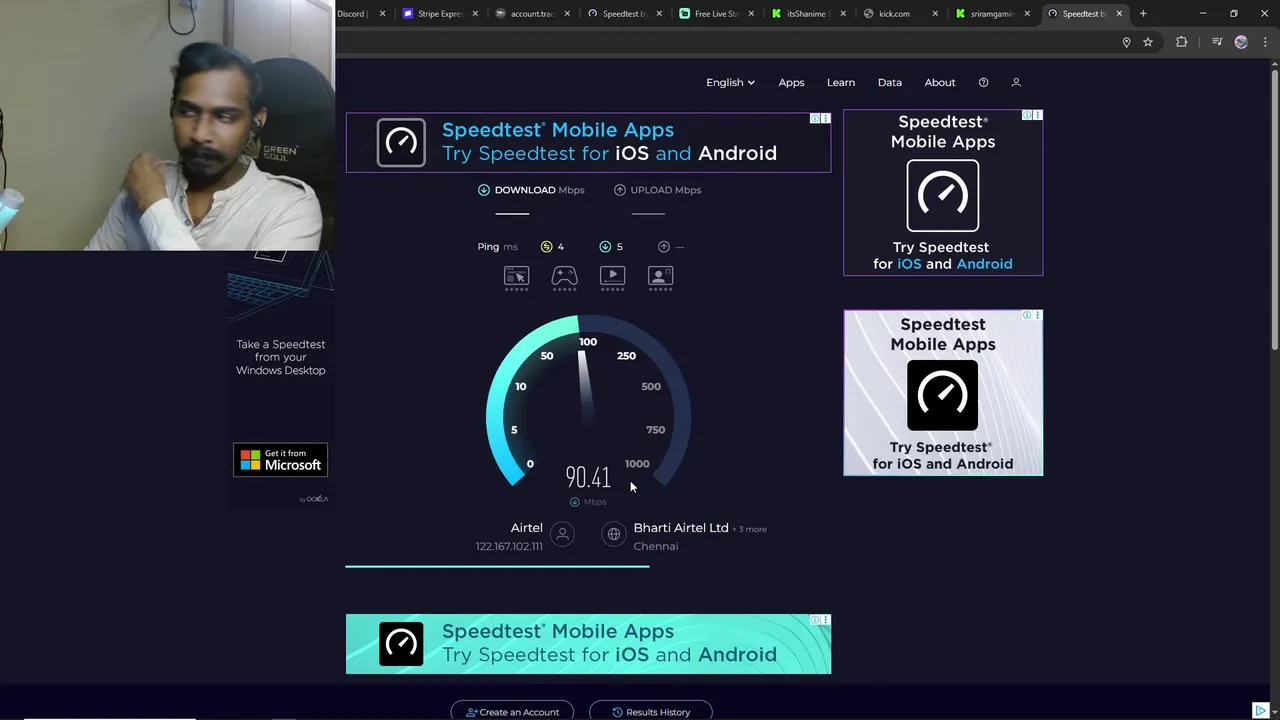Click the test progress bar
This screenshot has height=720, width=1280.
coord(497,566)
